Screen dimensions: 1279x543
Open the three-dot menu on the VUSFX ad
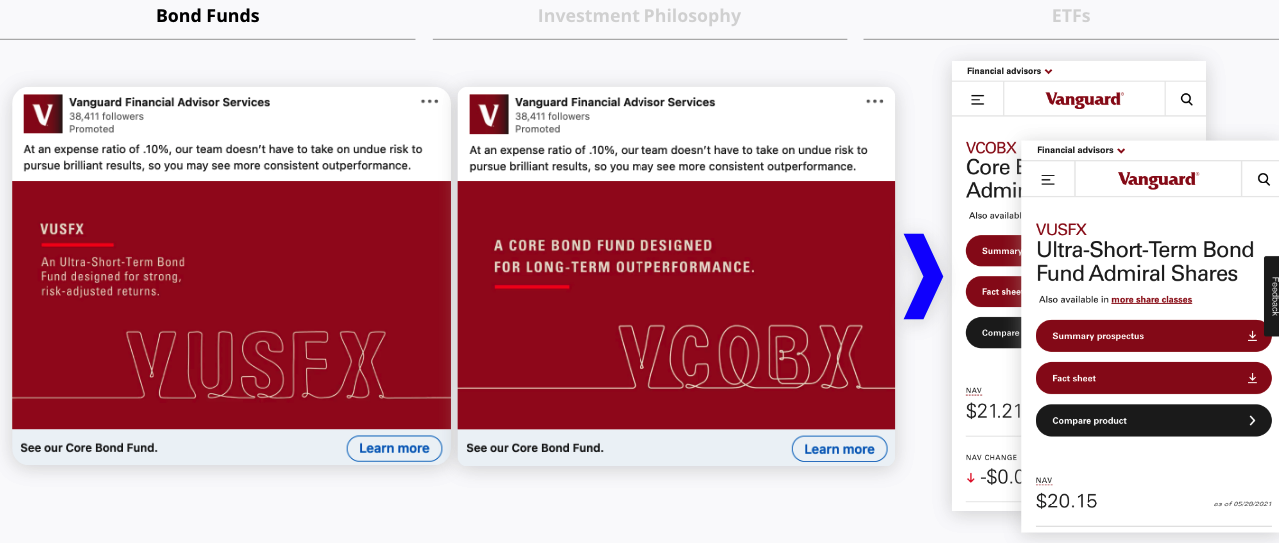(430, 101)
